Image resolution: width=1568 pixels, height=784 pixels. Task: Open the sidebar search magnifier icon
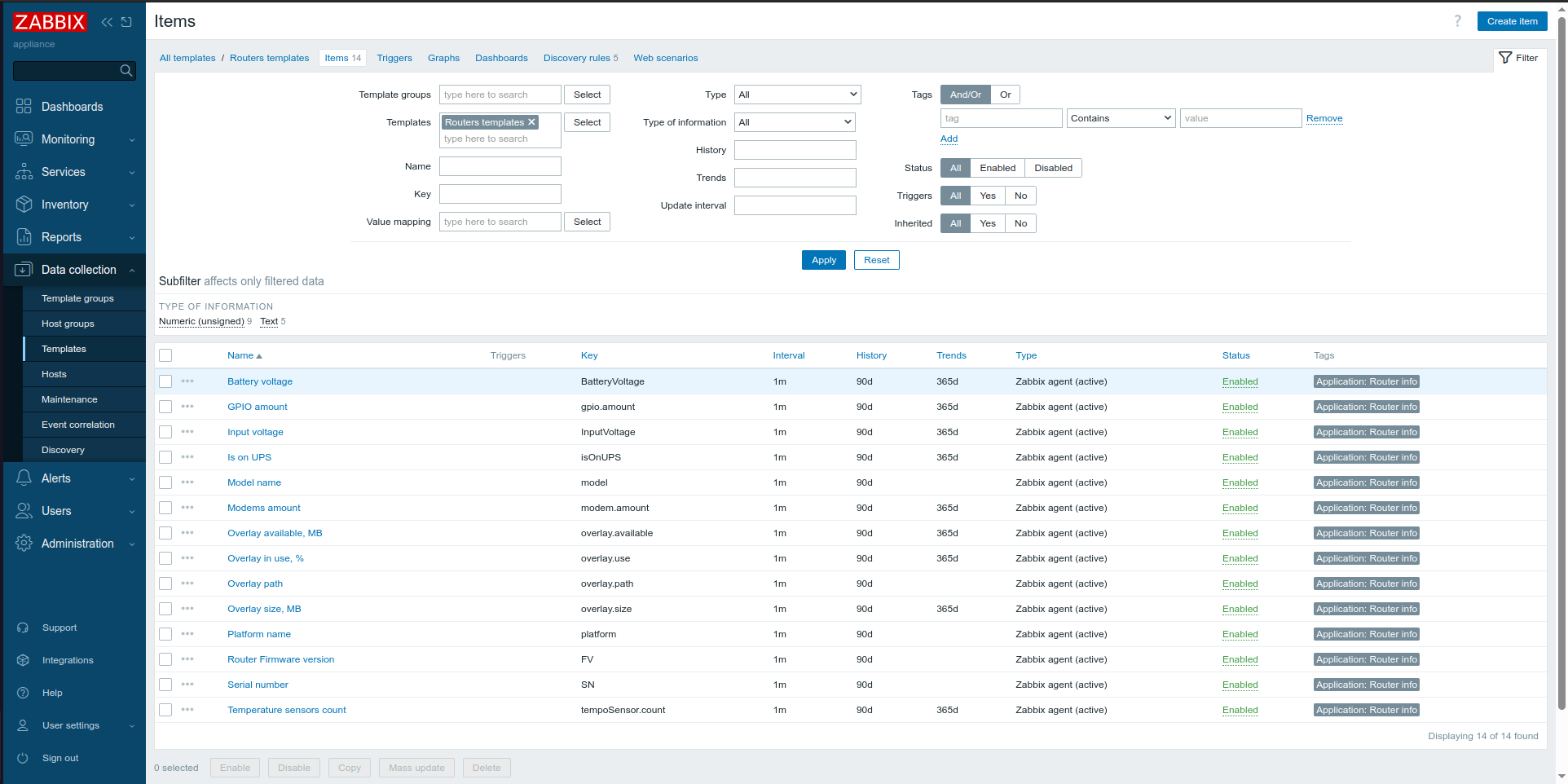point(126,71)
